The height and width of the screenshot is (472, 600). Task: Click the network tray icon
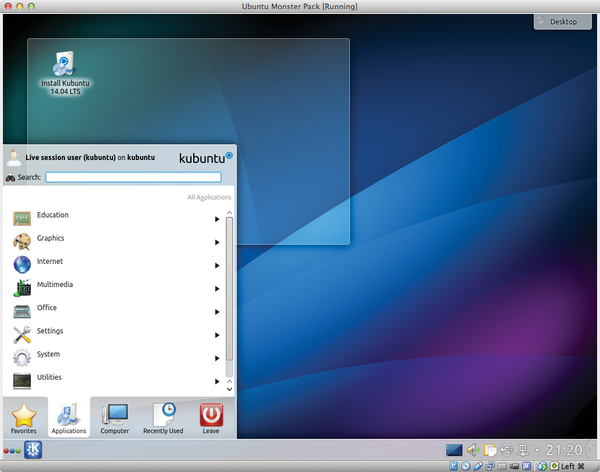point(523,450)
